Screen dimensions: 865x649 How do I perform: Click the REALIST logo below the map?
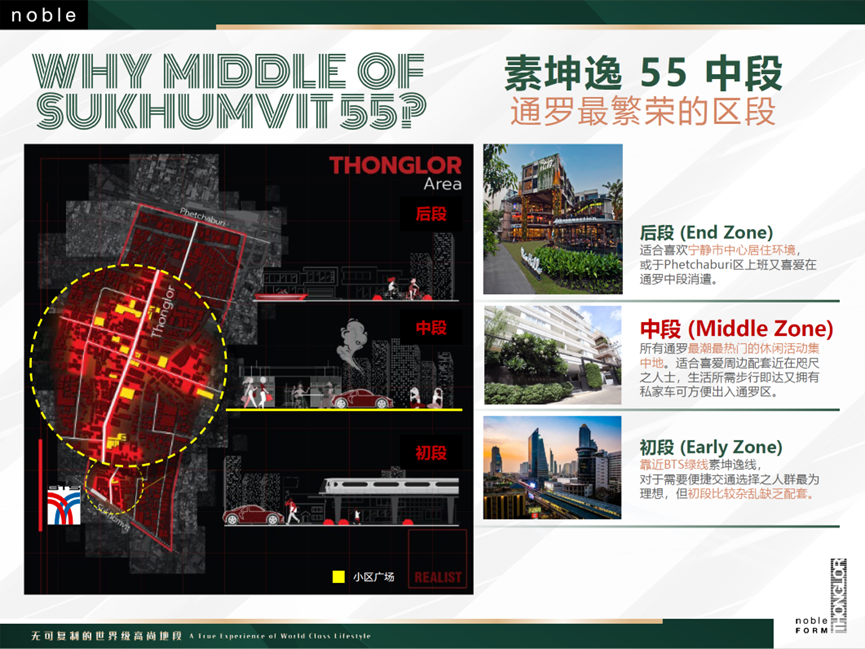pyautogui.click(x=438, y=576)
